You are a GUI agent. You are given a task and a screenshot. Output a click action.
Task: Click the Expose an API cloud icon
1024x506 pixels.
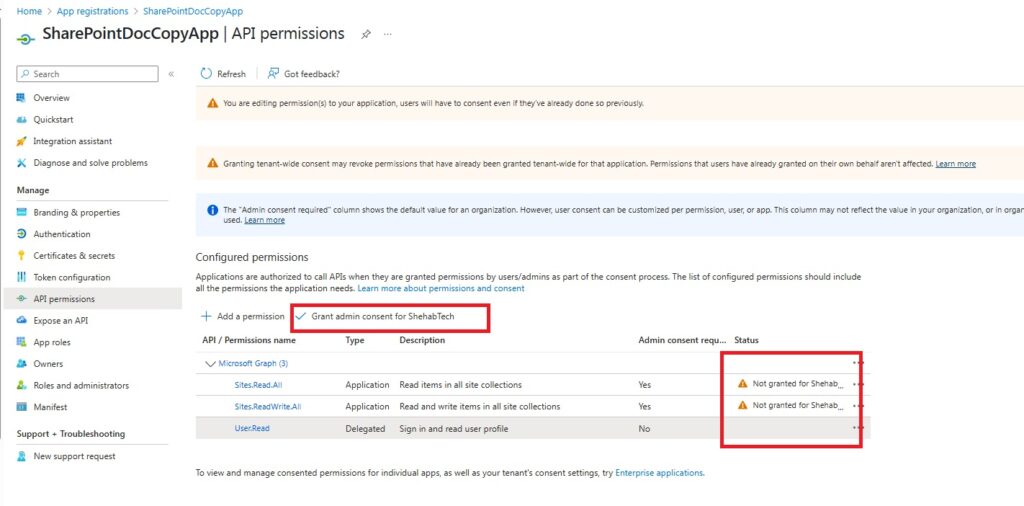(x=22, y=321)
